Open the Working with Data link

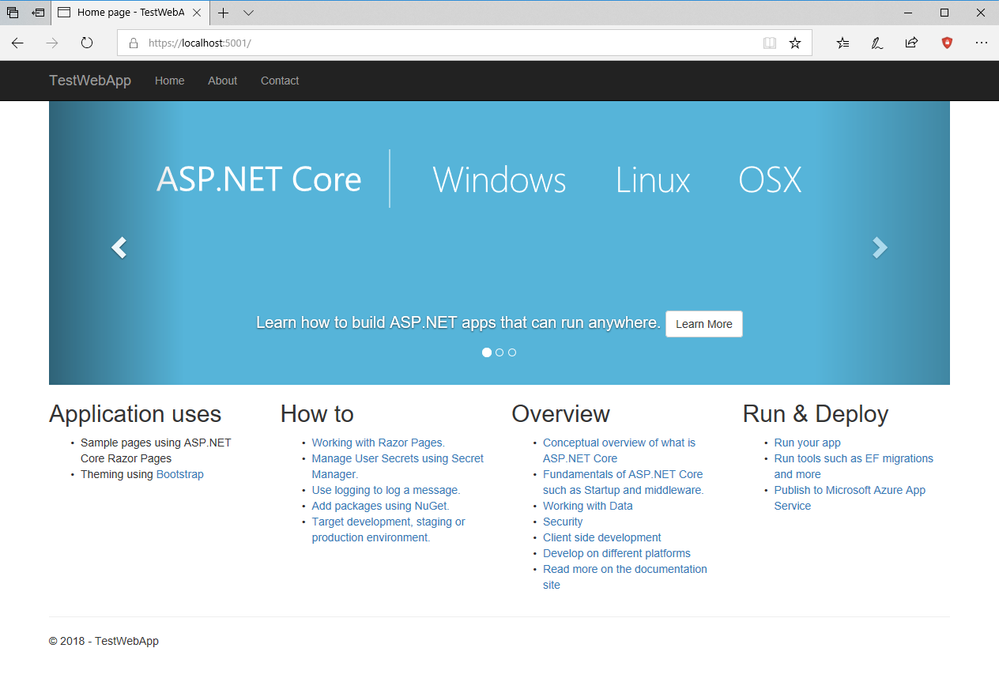click(587, 506)
